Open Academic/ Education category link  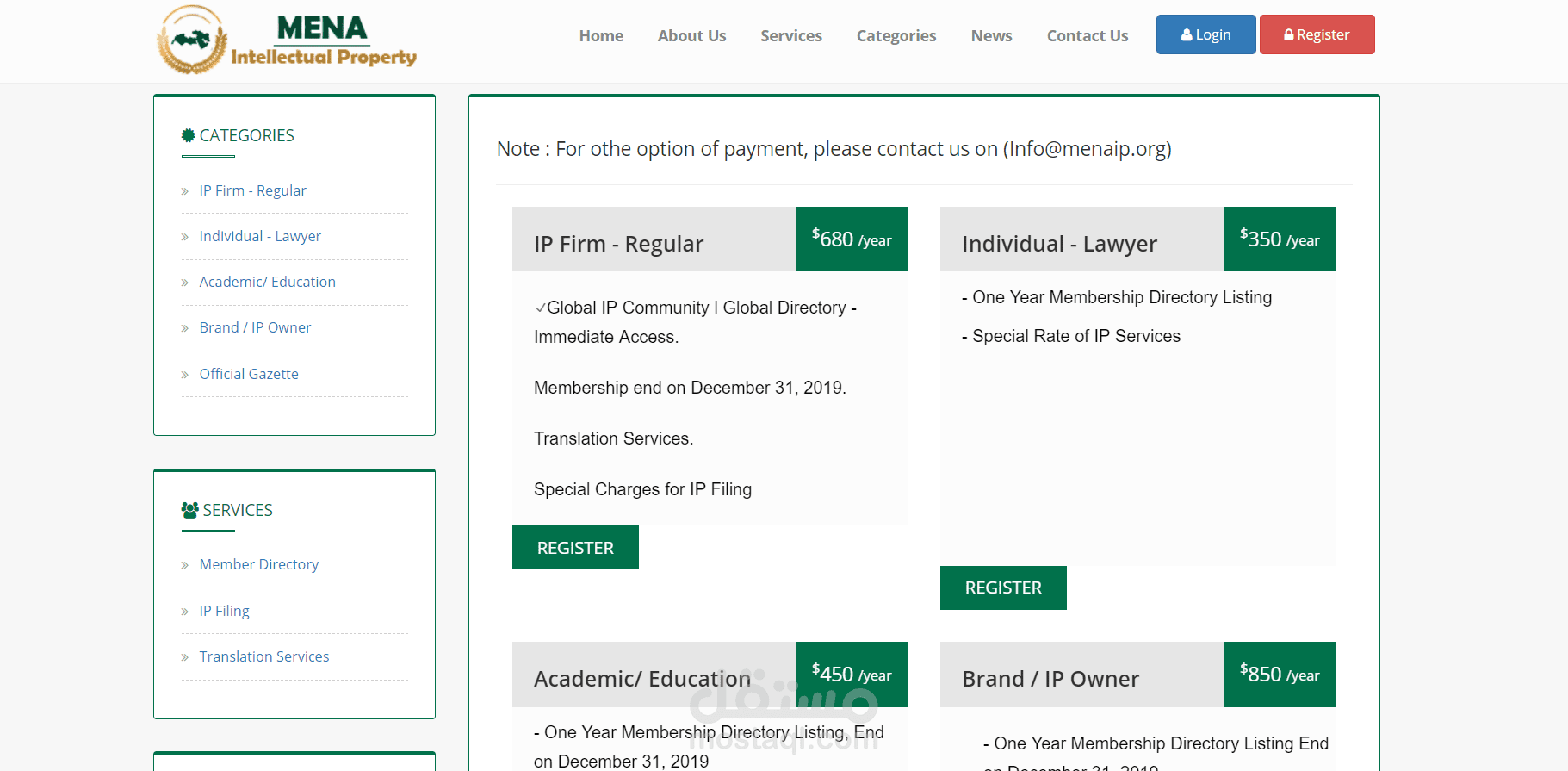pyautogui.click(x=268, y=282)
